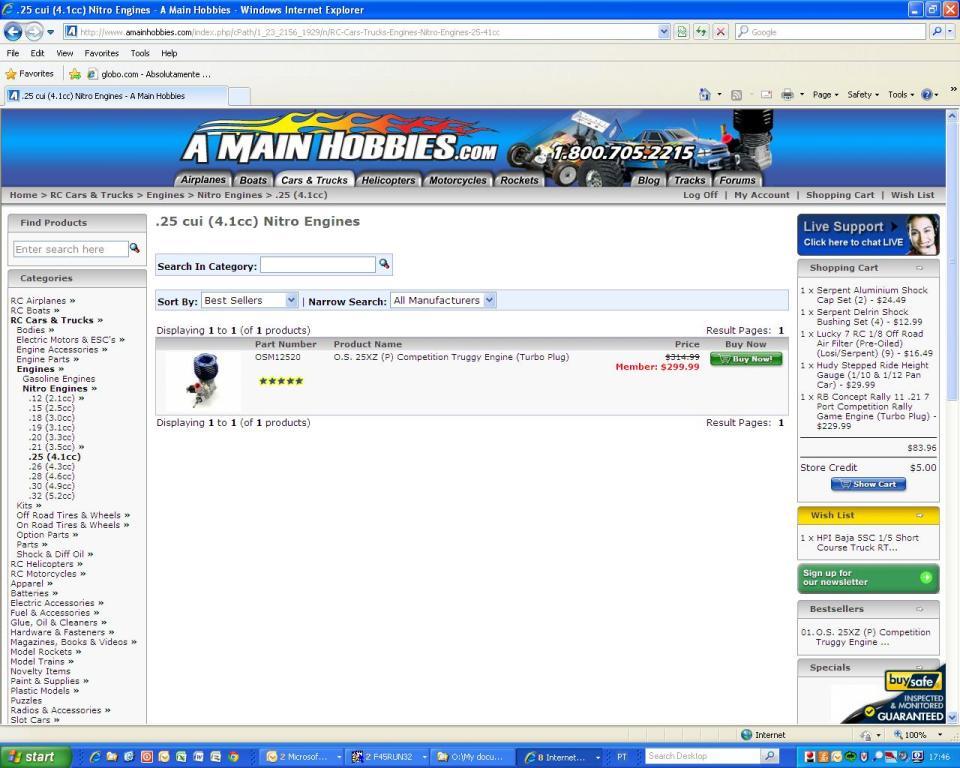This screenshot has height=768, width=960.
Task: Open the Print options dropdown arrow
Action: point(801,95)
